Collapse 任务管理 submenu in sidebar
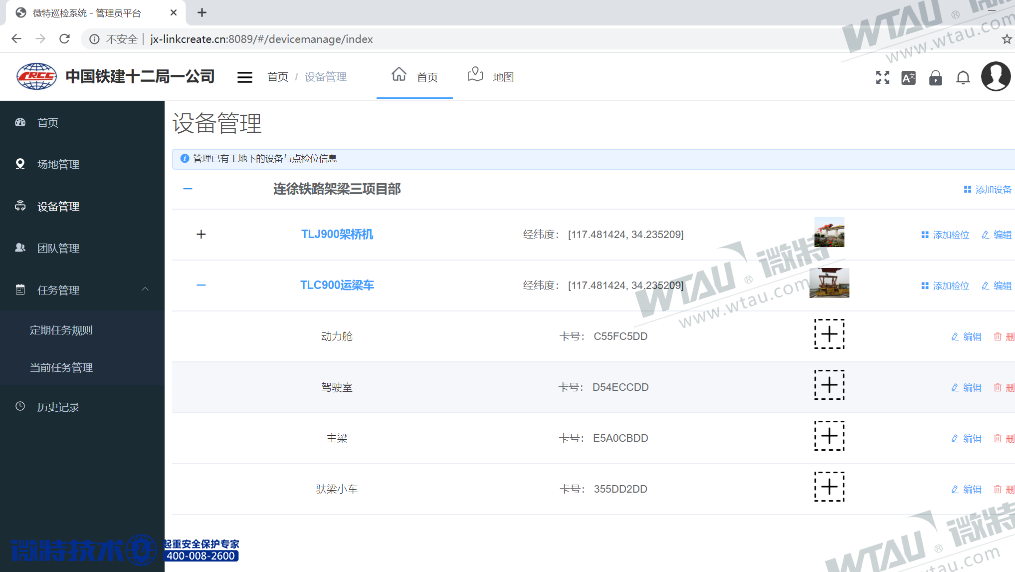The width and height of the screenshot is (1015, 572). (144, 290)
